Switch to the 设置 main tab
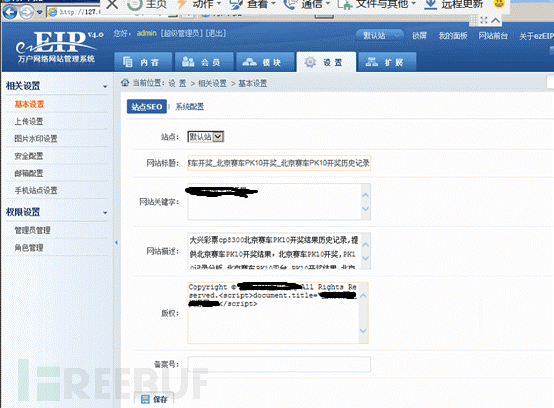 326,62
